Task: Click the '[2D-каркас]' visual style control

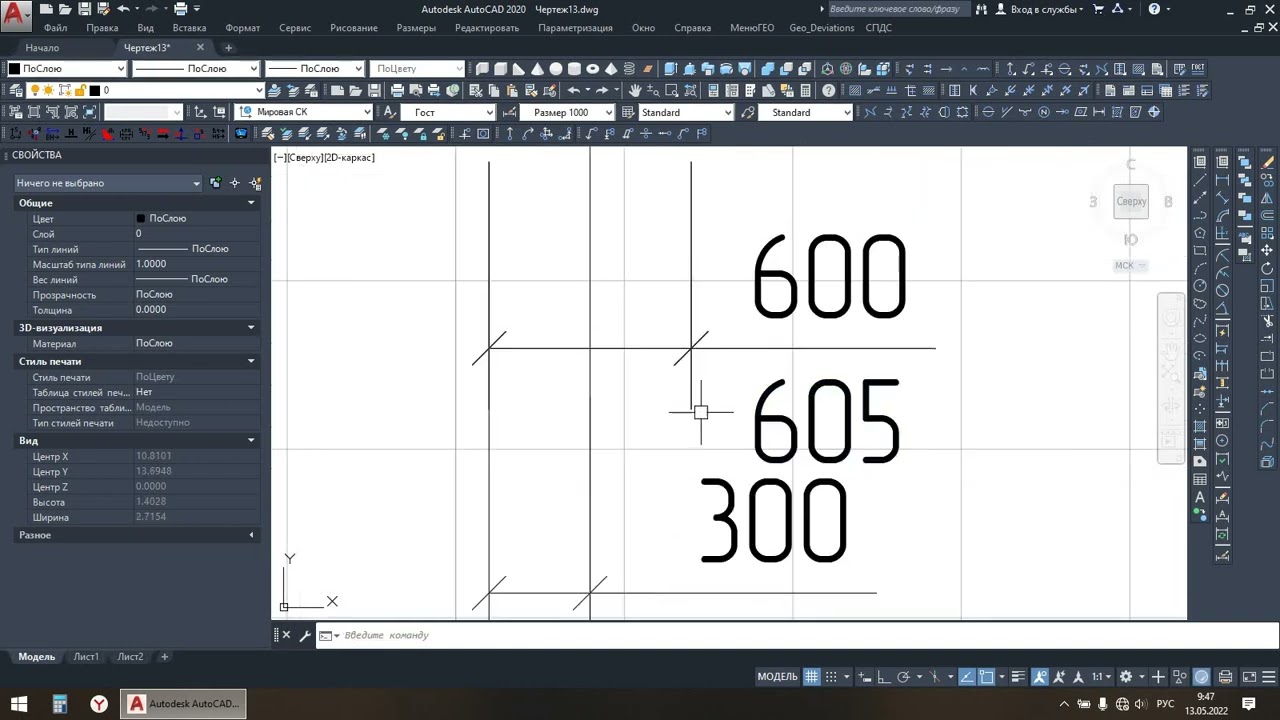Action: click(349, 158)
